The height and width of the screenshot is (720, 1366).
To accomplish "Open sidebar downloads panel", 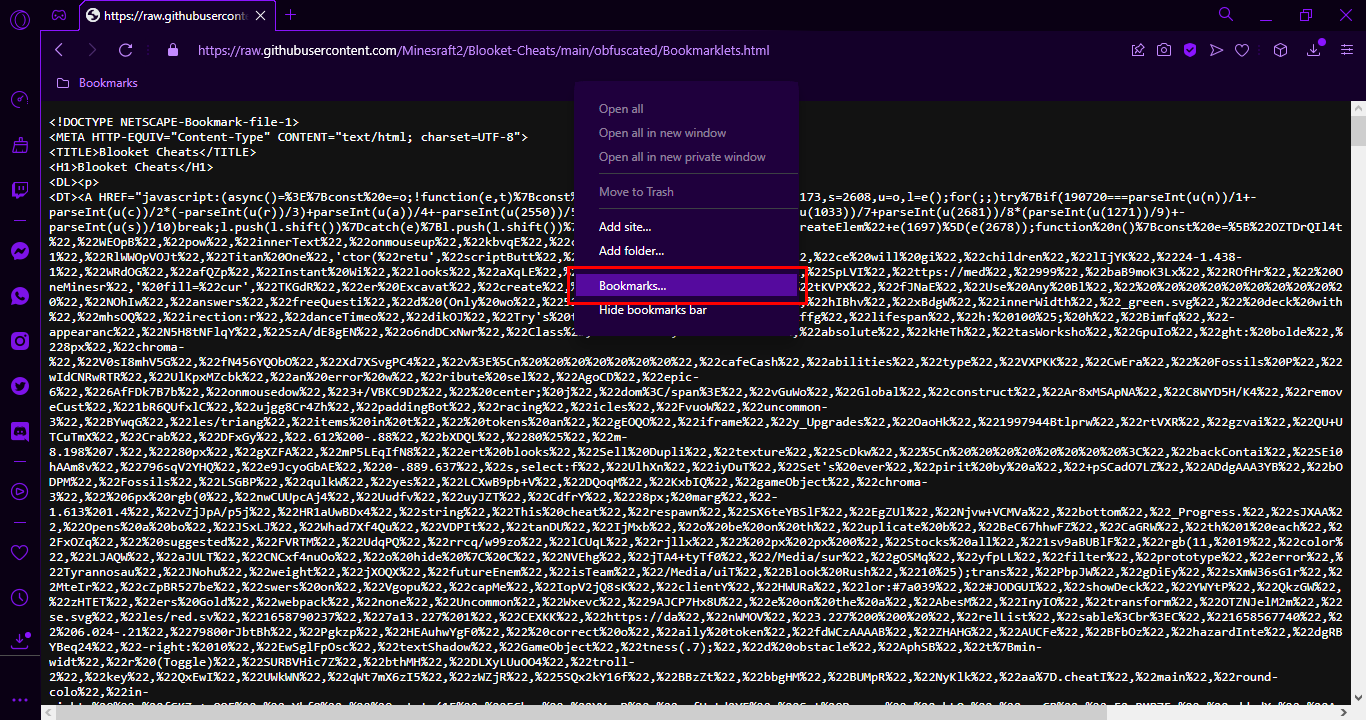I will coord(19,641).
